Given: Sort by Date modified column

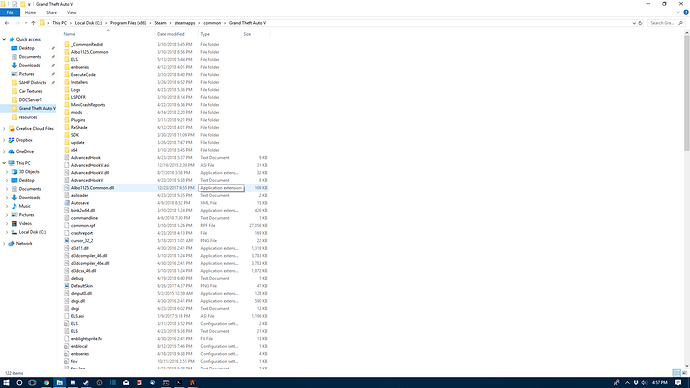Looking at the screenshot, I should tap(171, 34).
